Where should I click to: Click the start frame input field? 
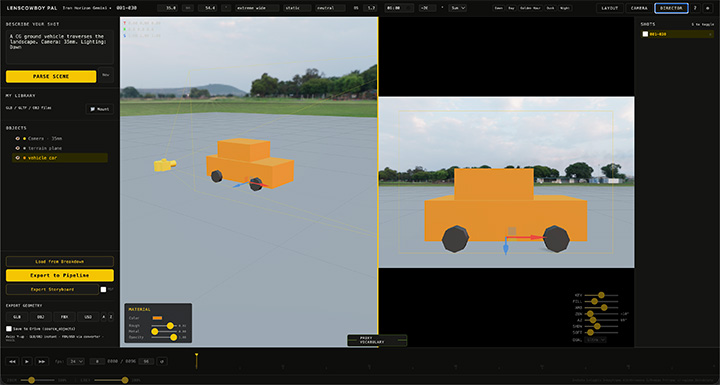click(97, 362)
